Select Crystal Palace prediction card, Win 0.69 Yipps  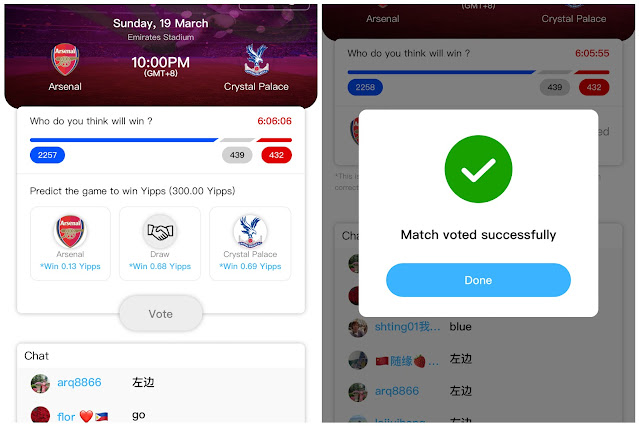click(250, 243)
